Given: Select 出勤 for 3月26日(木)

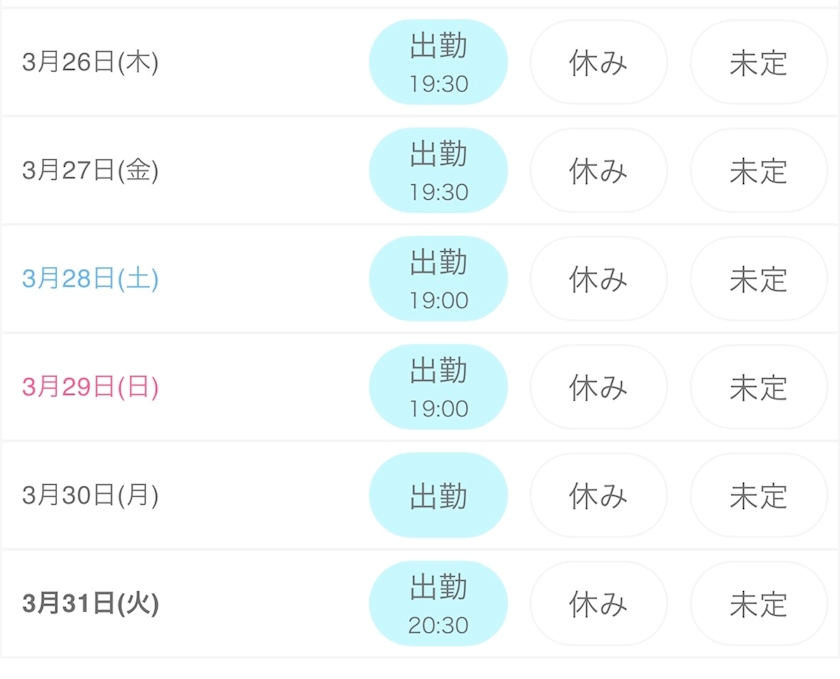Looking at the screenshot, I should point(438,62).
